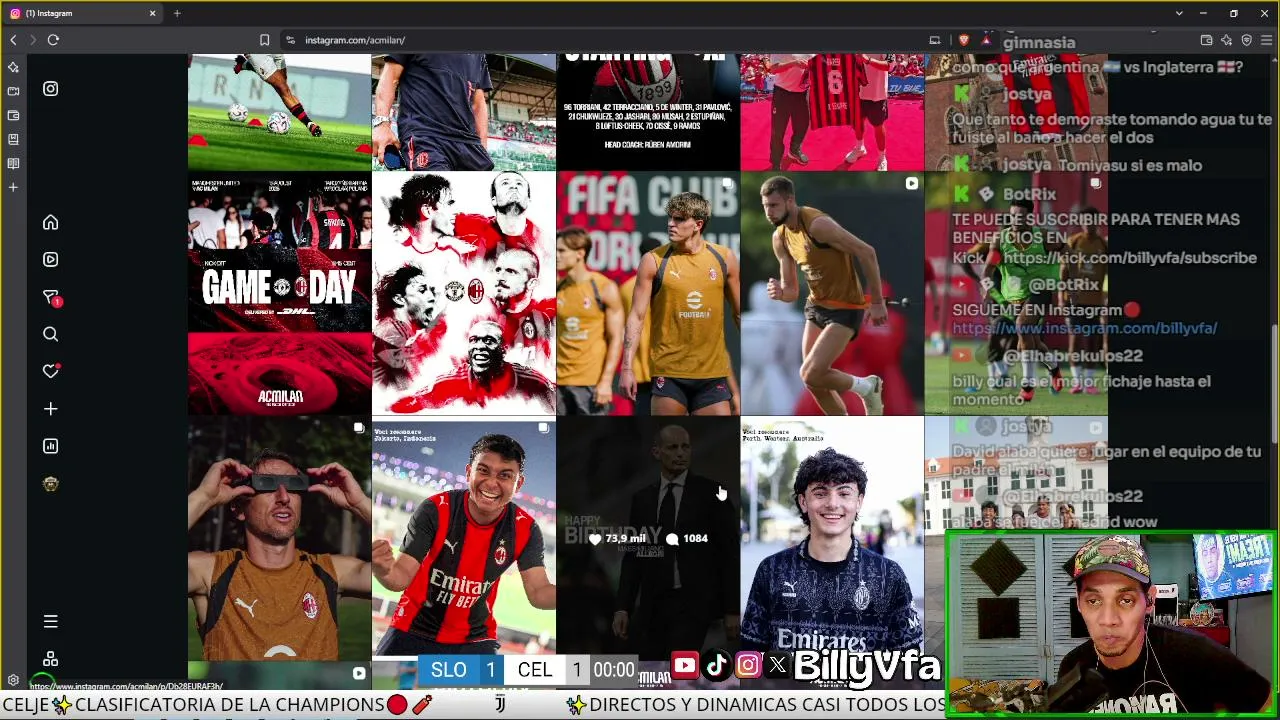Open Instagram Home from sidebar
The image size is (1280, 720).
(50, 222)
